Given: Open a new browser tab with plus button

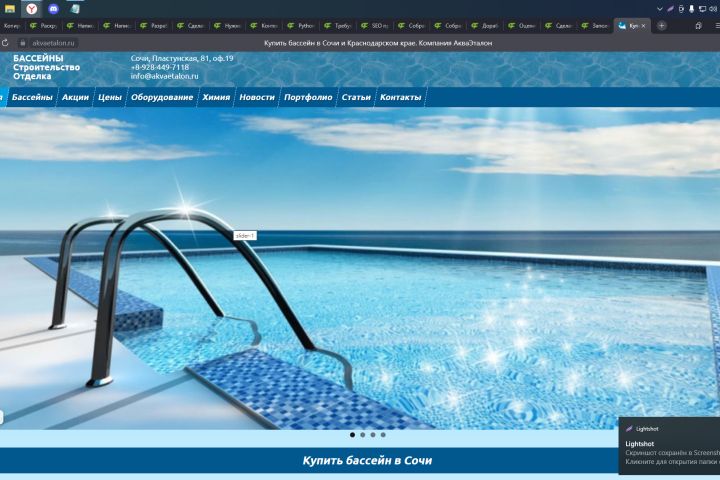Looking at the screenshot, I should 661,26.
